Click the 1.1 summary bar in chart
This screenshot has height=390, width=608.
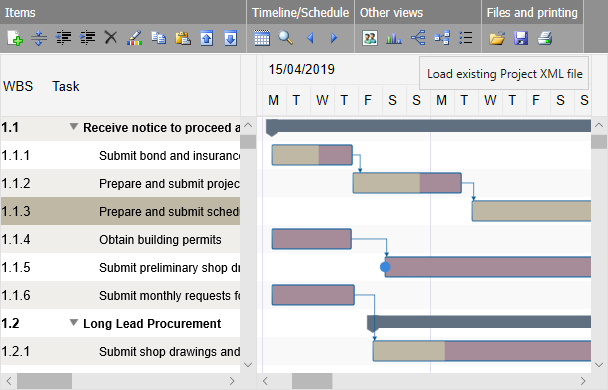(428, 126)
